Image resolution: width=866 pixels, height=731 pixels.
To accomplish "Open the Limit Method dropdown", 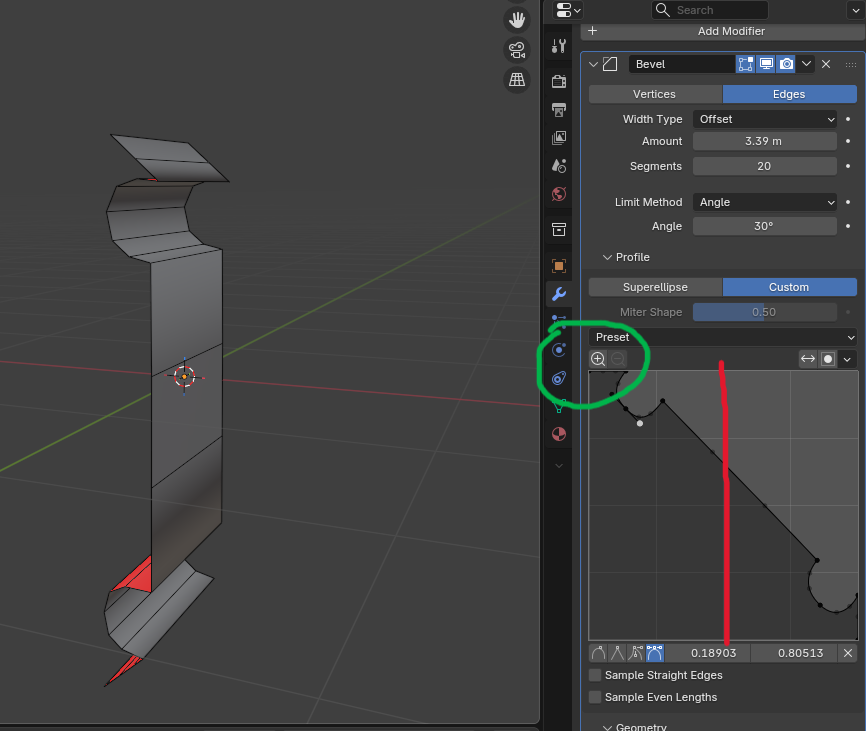I will [765, 202].
